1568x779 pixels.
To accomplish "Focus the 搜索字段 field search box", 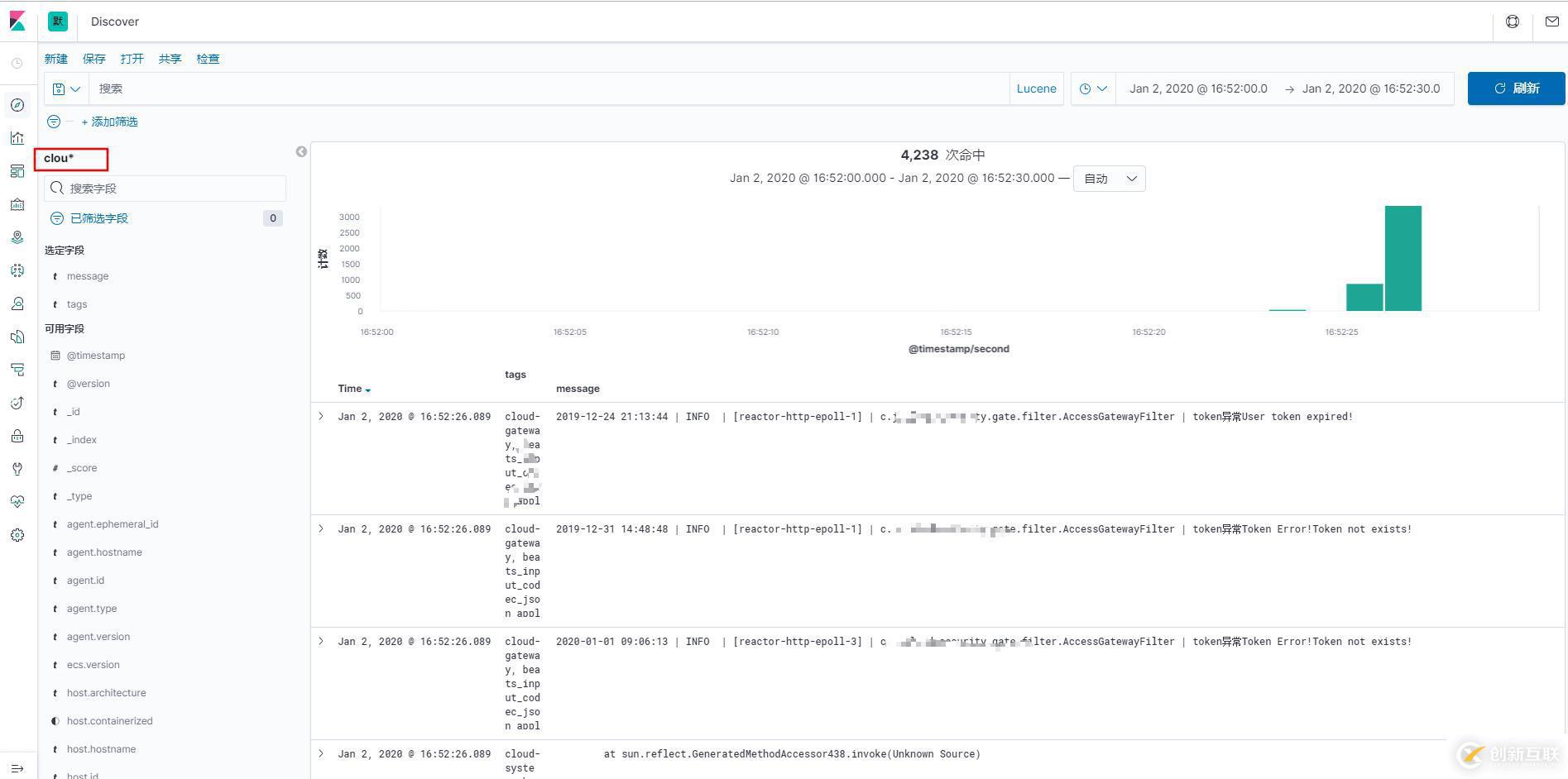I will (165, 189).
